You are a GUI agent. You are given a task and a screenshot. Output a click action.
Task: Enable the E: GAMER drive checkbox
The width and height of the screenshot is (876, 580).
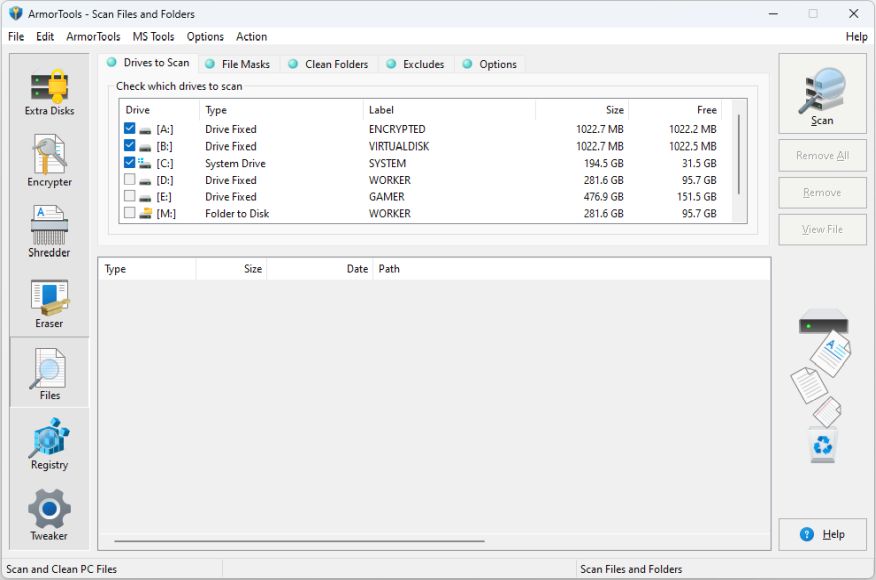[x=130, y=197]
